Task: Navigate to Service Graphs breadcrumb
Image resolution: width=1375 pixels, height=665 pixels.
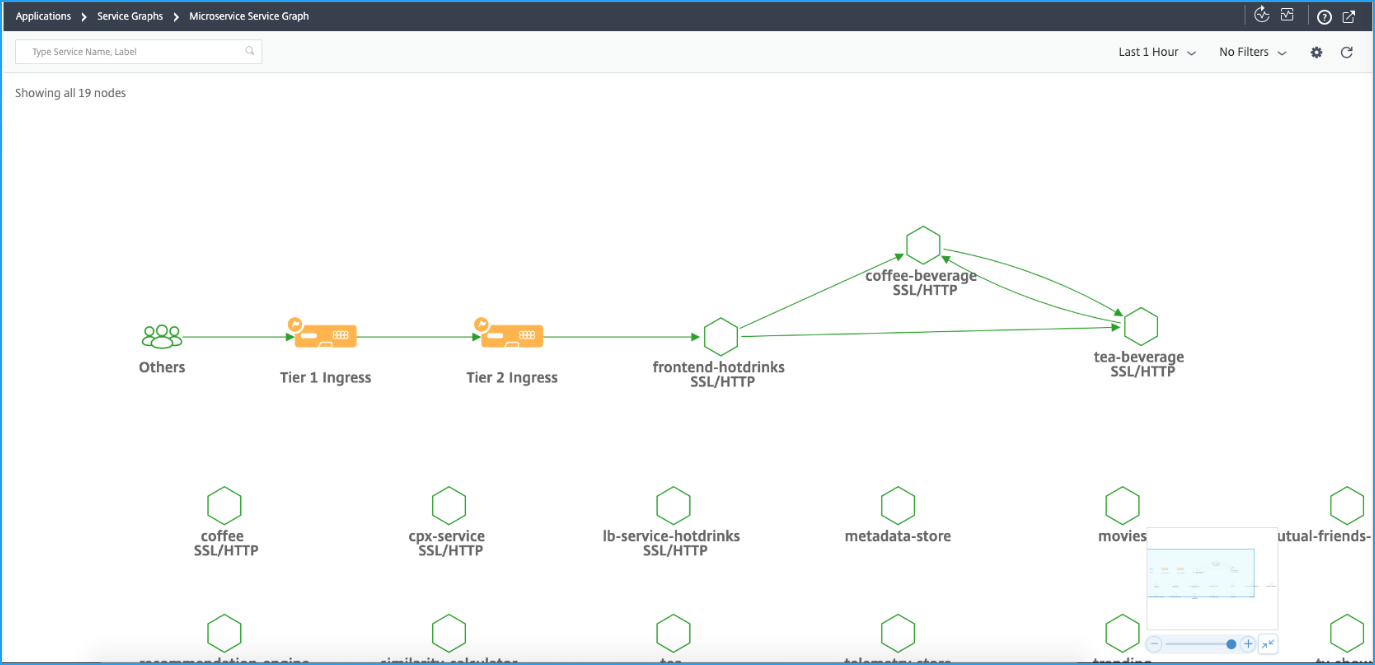Action: coord(130,16)
